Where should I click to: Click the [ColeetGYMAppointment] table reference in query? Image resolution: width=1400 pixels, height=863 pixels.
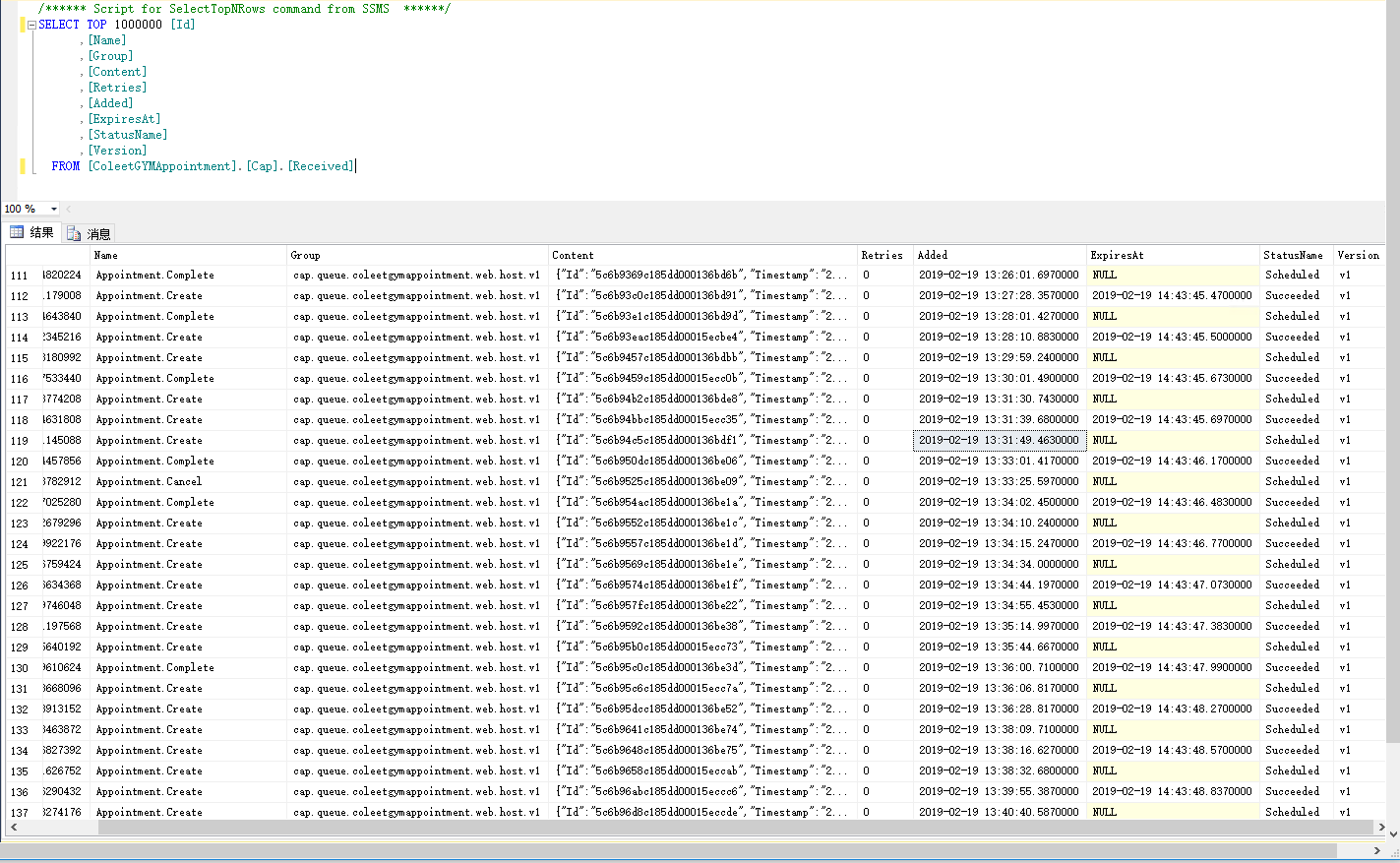[163, 166]
